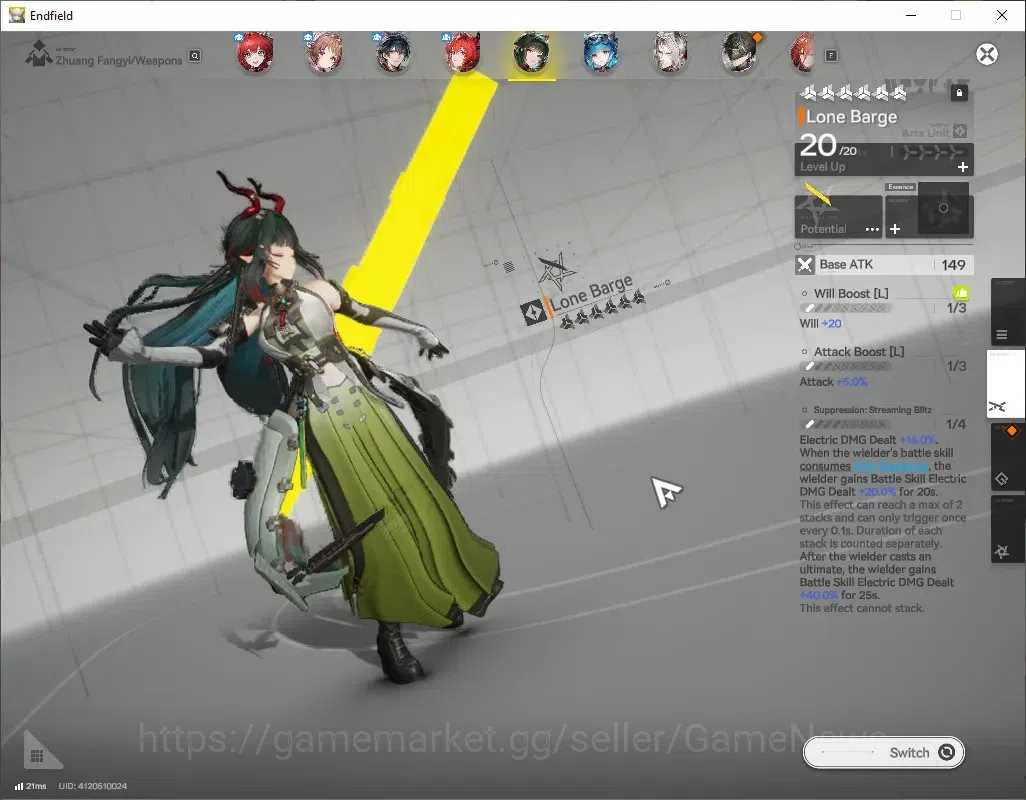Click the six-star rarity row
The height and width of the screenshot is (800, 1026).
[x=853, y=94]
